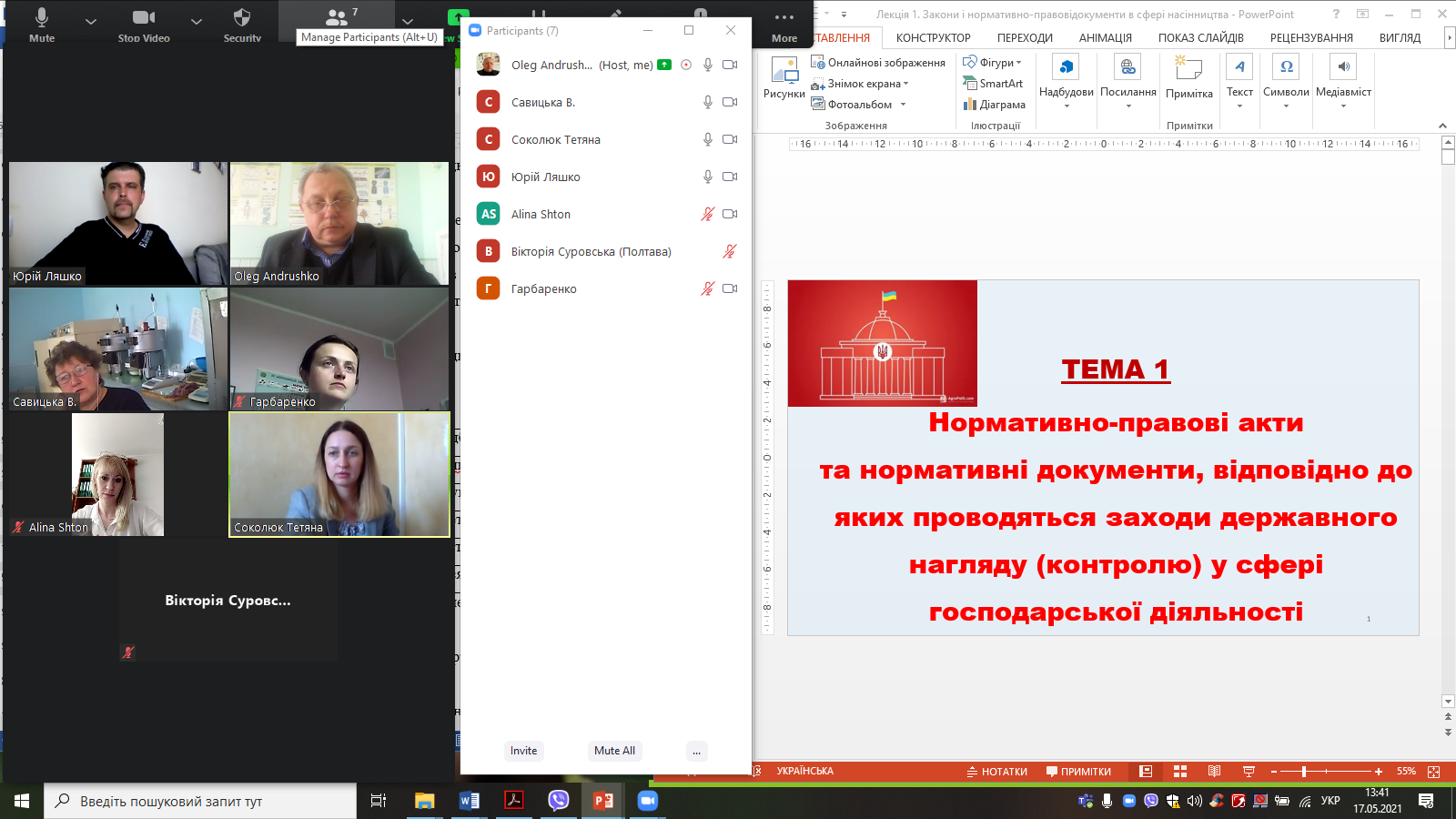Toggle camera for Савицька В. in participants list

coord(730,102)
